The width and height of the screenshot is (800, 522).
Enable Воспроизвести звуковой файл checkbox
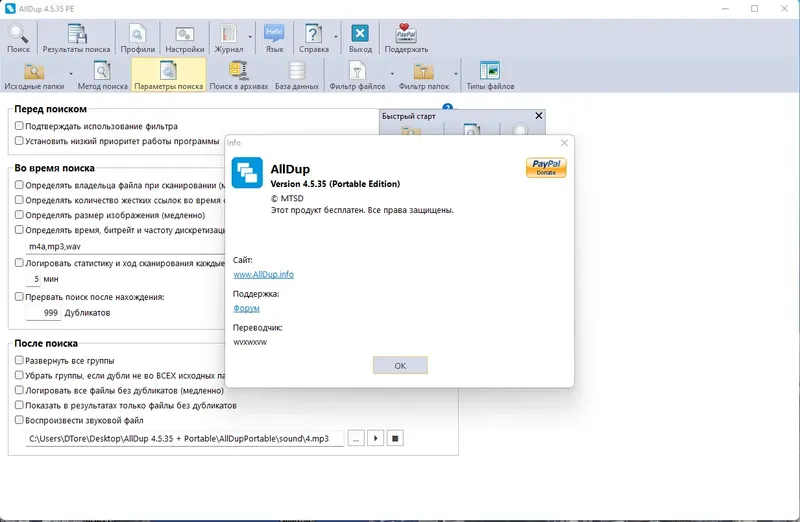pos(19,420)
